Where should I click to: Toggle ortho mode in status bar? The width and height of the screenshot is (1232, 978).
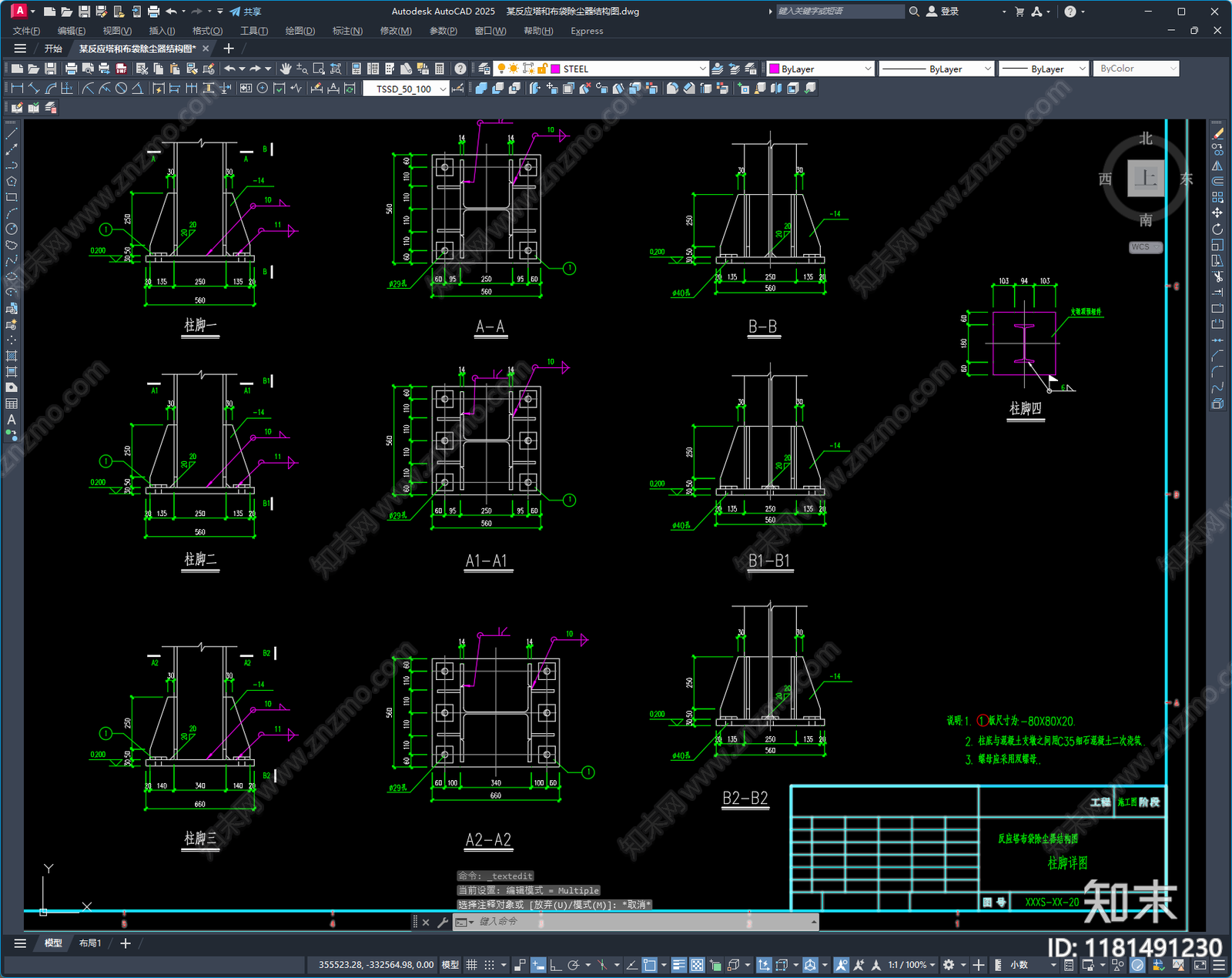point(555,965)
